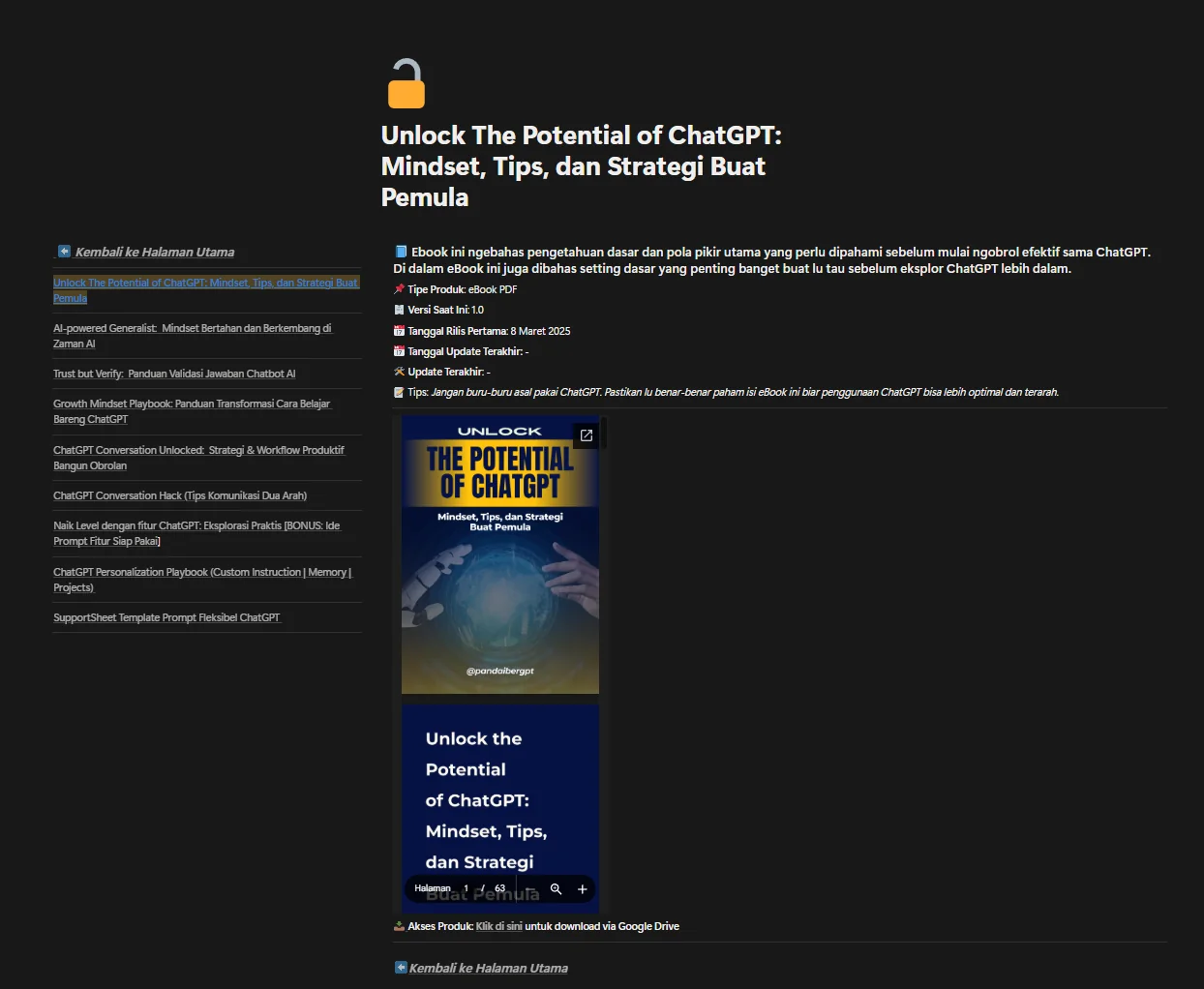The image size is (1204, 989).
Task: Select the page number field showing 1
Action: 466,888
